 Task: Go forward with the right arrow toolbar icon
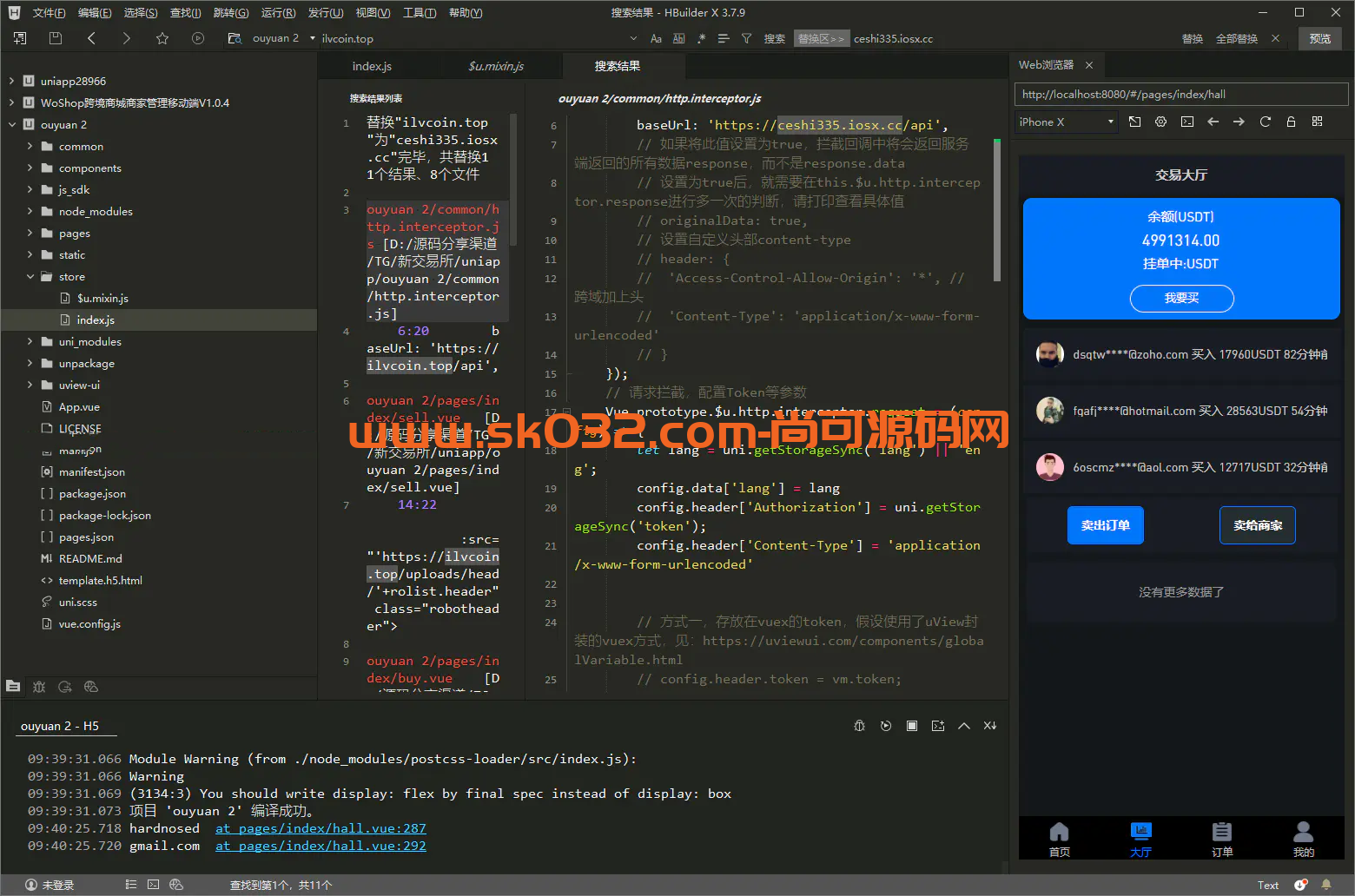click(x=127, y=38)
